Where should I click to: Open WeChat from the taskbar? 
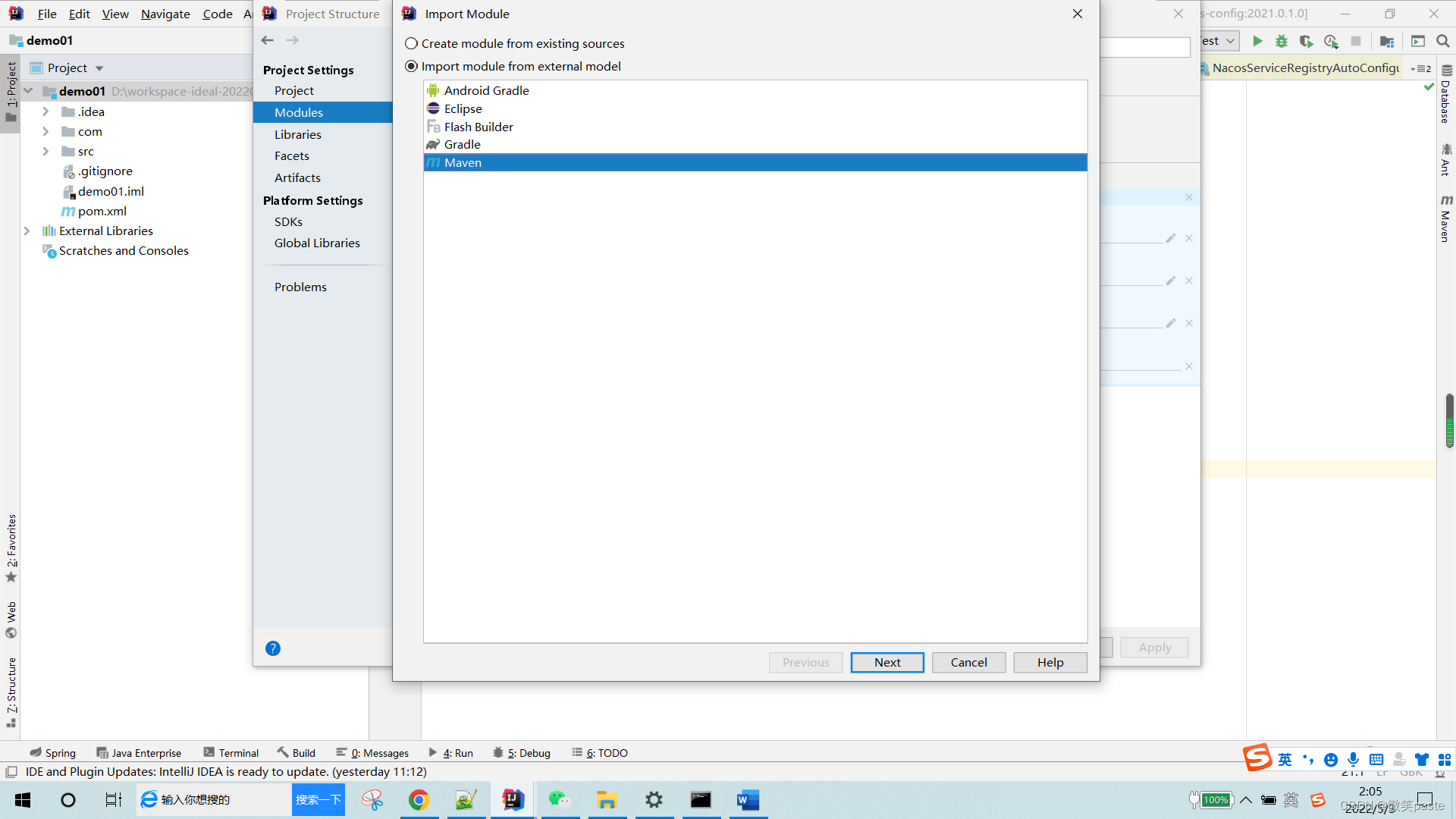pos(560,800)
